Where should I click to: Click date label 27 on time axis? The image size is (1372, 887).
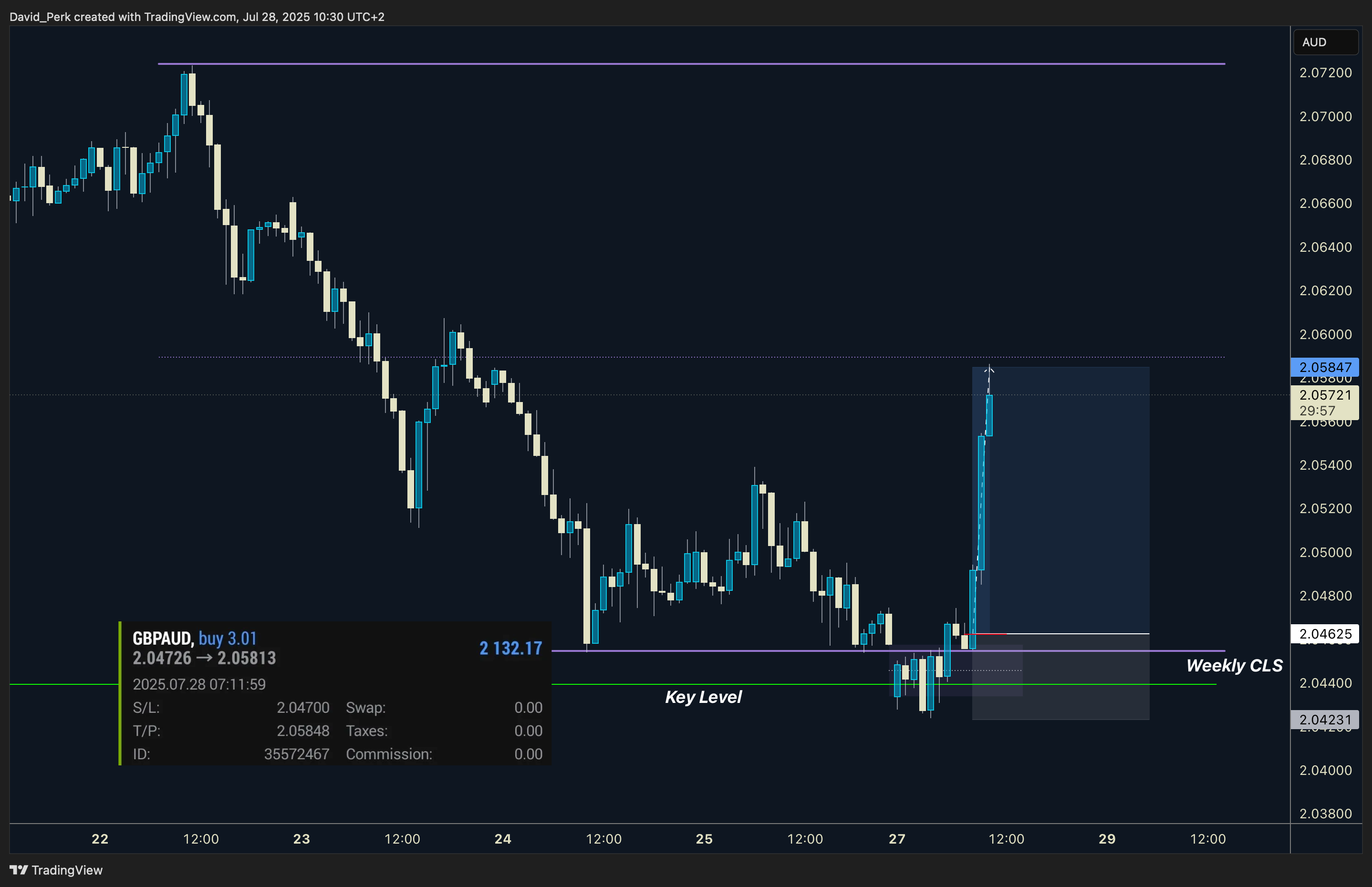coord(897,839)
